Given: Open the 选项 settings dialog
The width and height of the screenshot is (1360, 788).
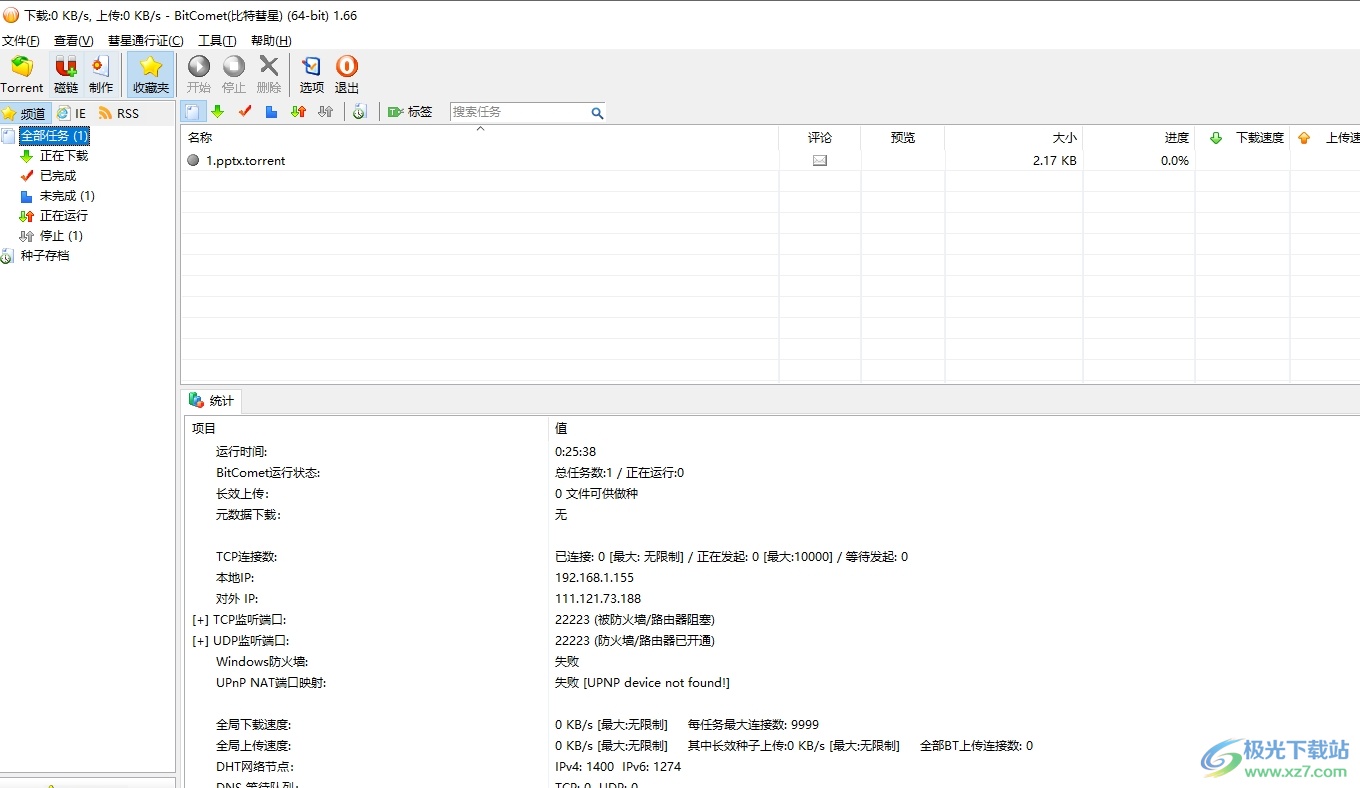Looking at the screenshot, I should (312, 75).
